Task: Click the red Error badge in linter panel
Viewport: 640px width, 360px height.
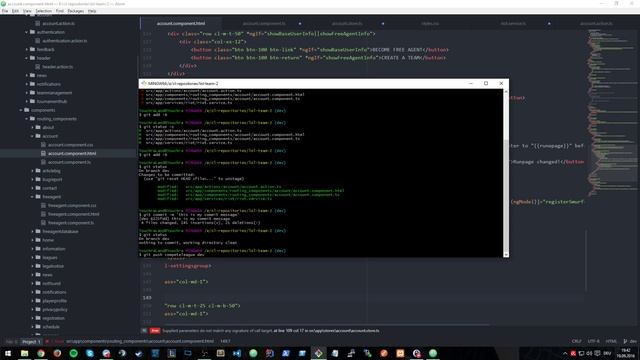Action: coord(155,331)
